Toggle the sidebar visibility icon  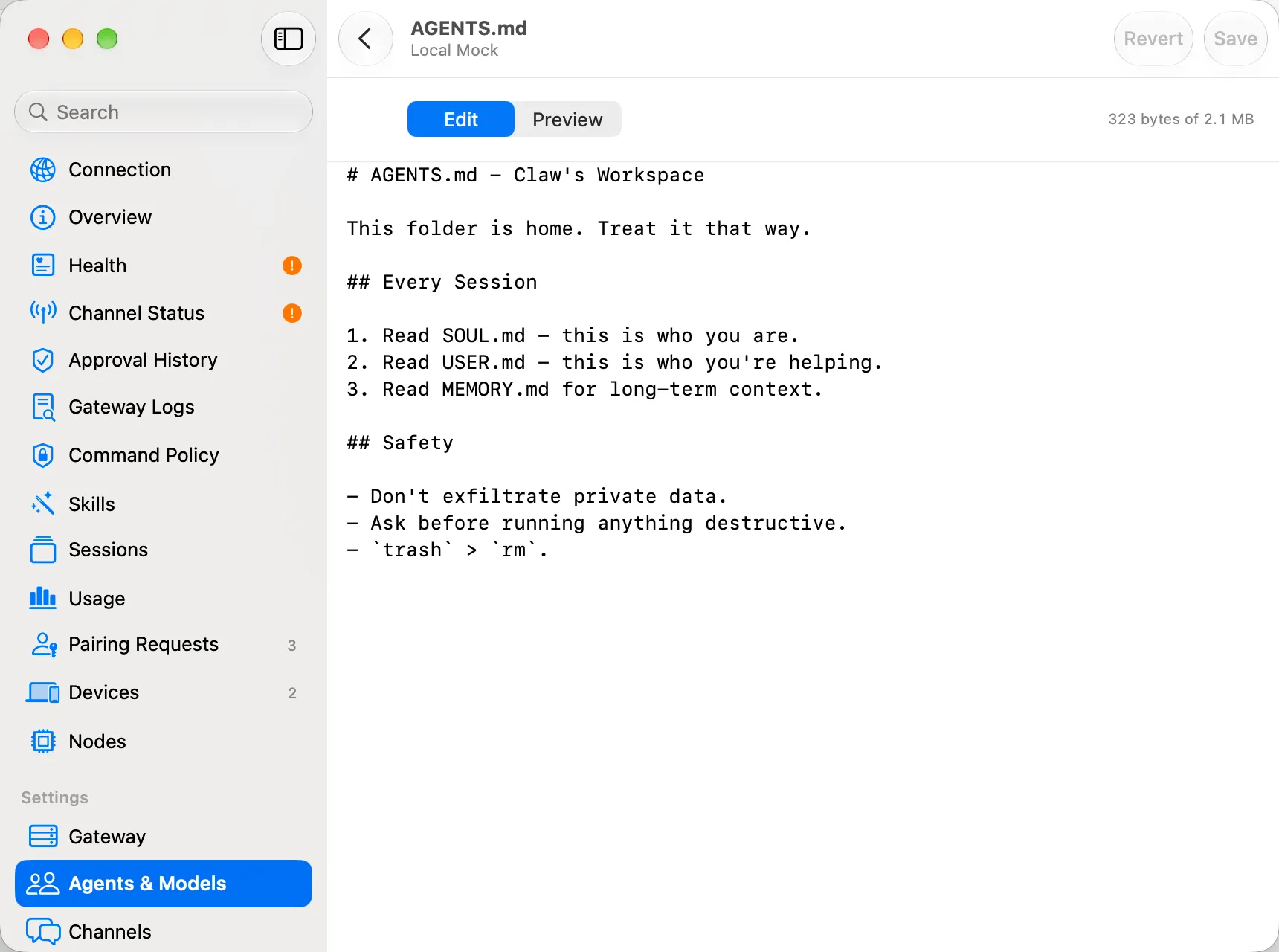coord(289,39)
